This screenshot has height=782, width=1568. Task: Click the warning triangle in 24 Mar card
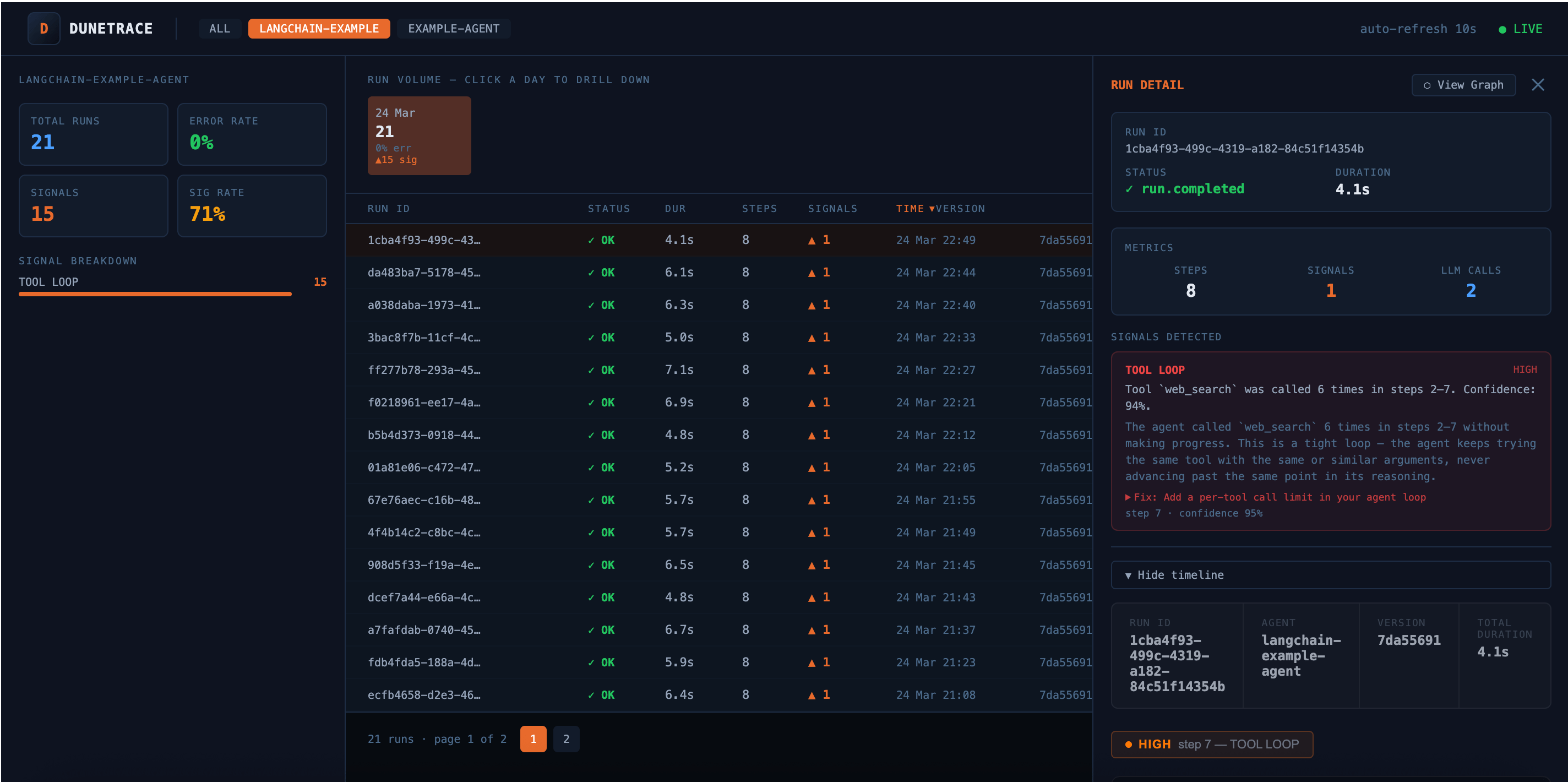[379, 160]
